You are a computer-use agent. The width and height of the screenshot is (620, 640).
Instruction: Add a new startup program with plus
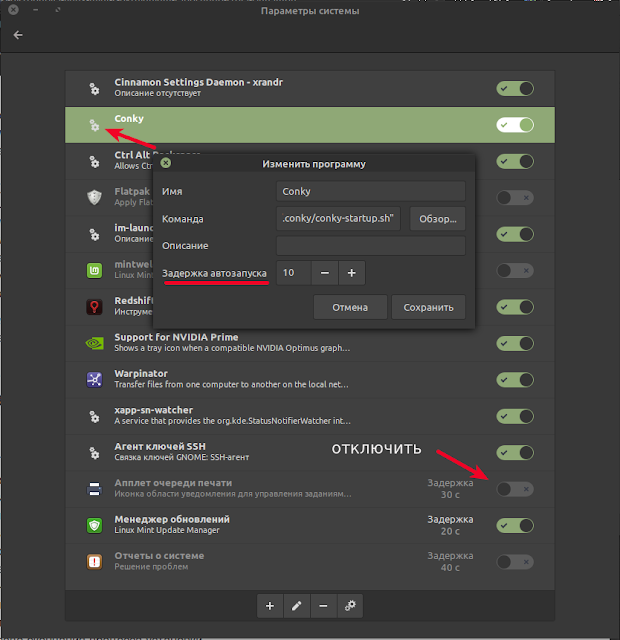point(270,606)
